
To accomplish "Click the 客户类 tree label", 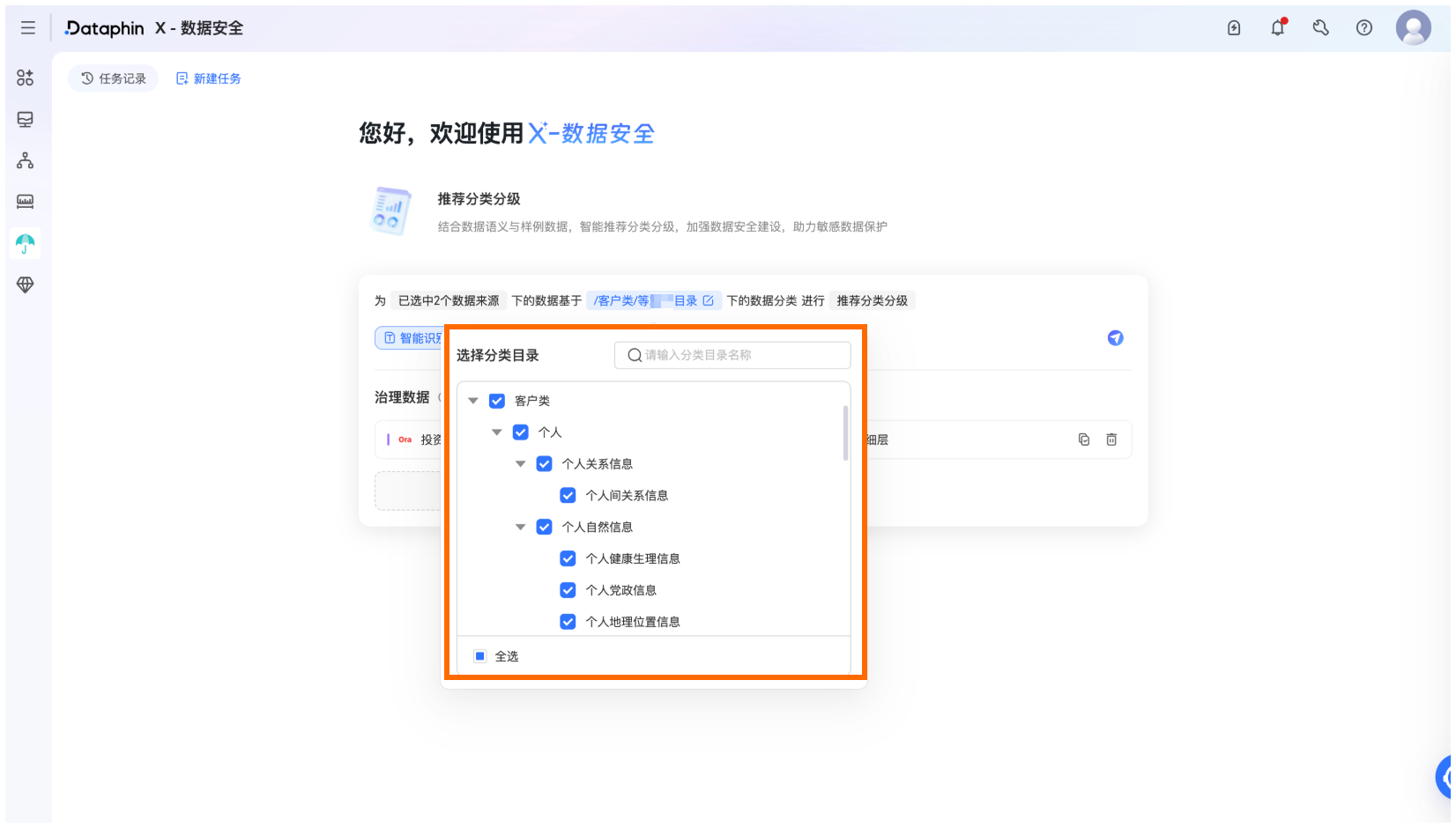I will (532, 401).
